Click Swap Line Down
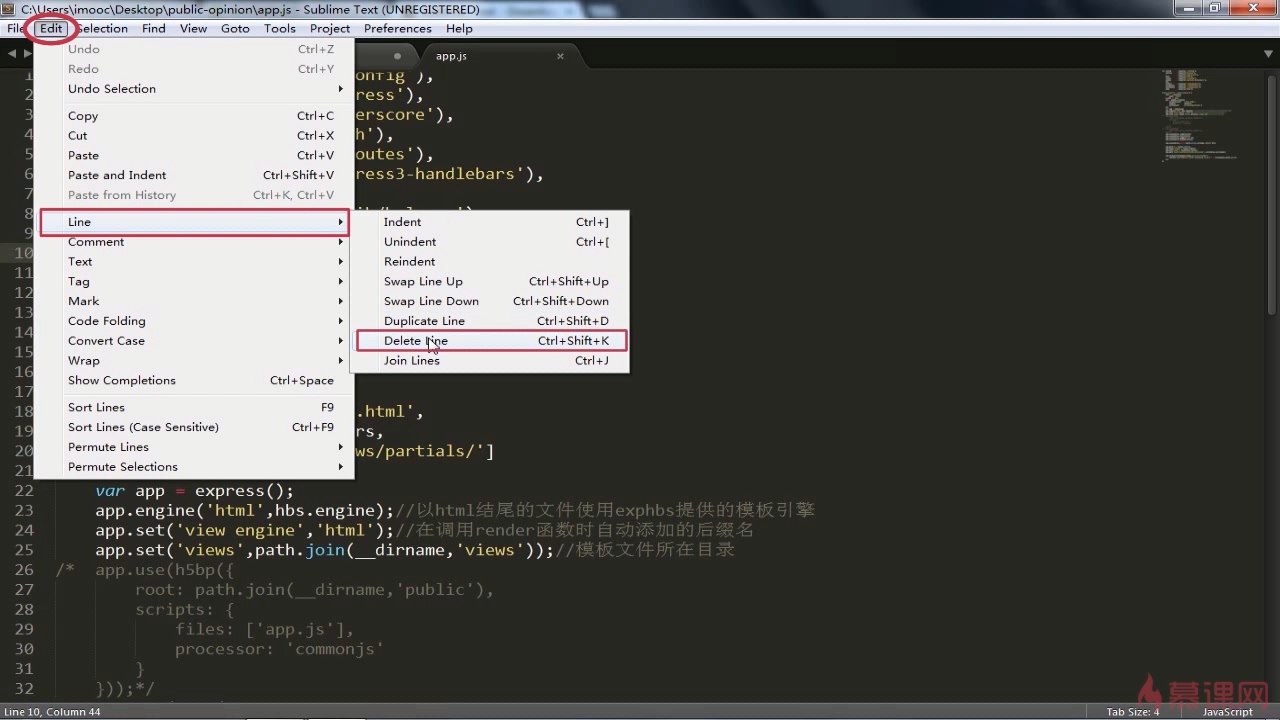This screenshot has height=720, width=1280. [492, 301]
